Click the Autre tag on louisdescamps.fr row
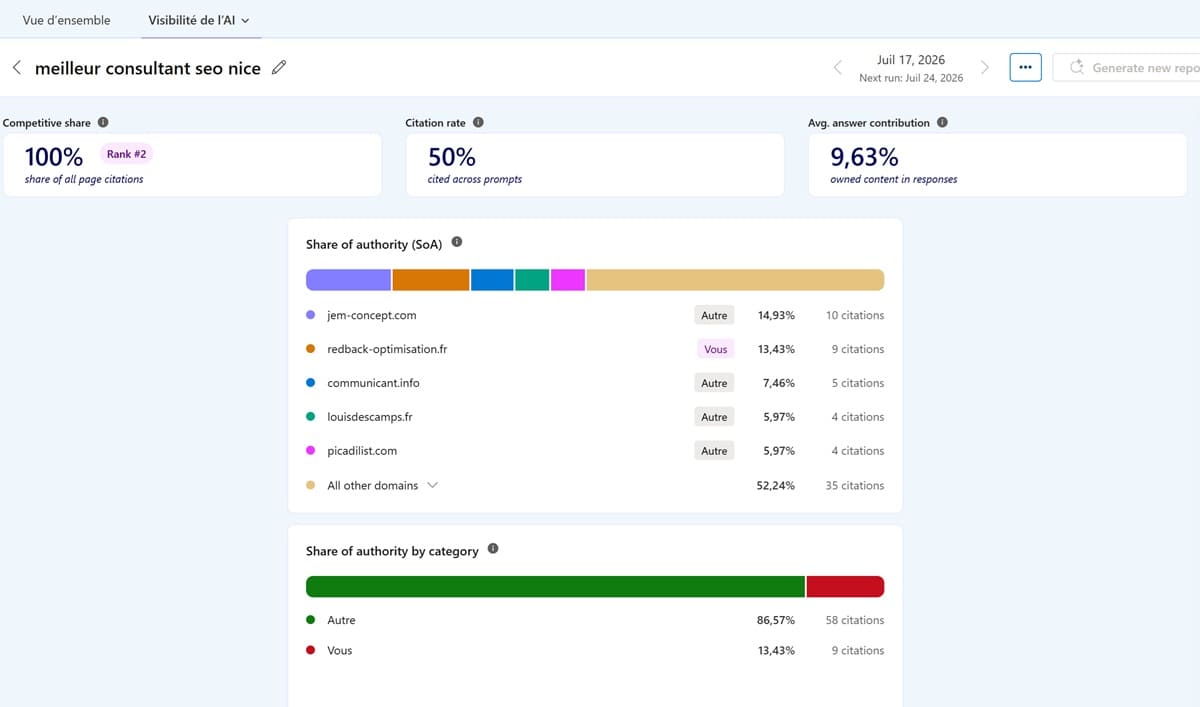This screenshot has width=1200, height=707. click(714, 417)
